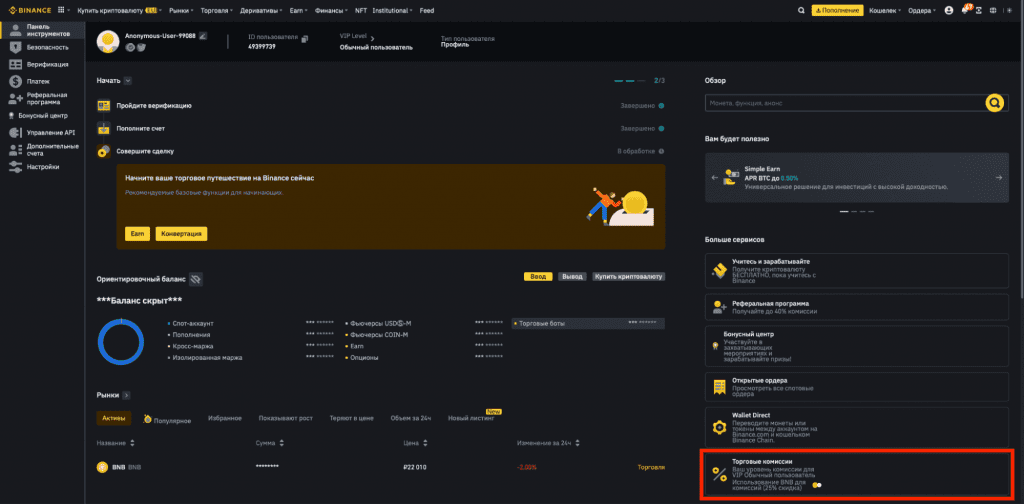Click the Пополните счет step icon
The width and height of the screenshot is (1024, 504).
point(103,128)
